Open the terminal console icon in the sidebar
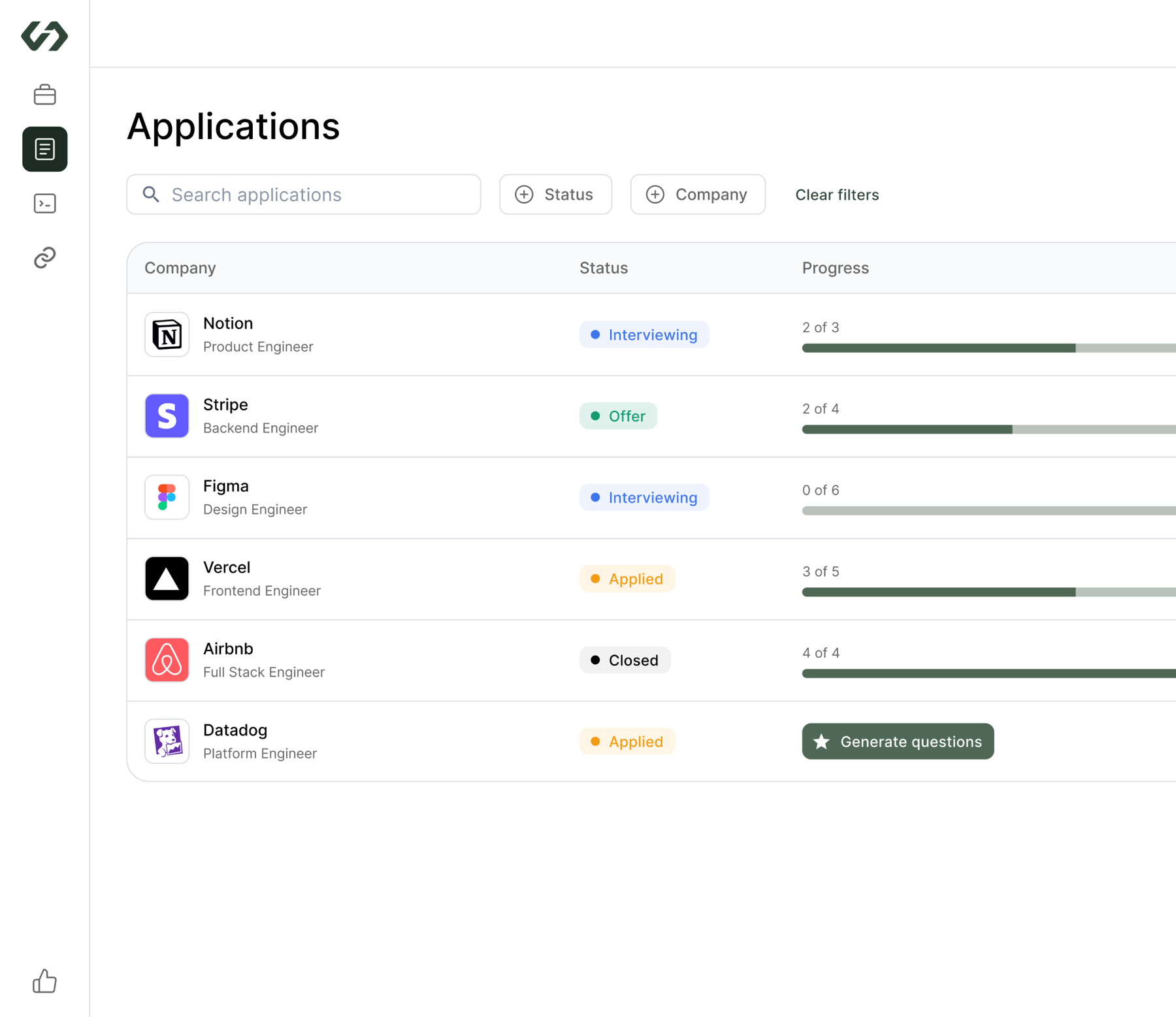This screenshot has width=1176, height=1017. (x=44, y=203)
